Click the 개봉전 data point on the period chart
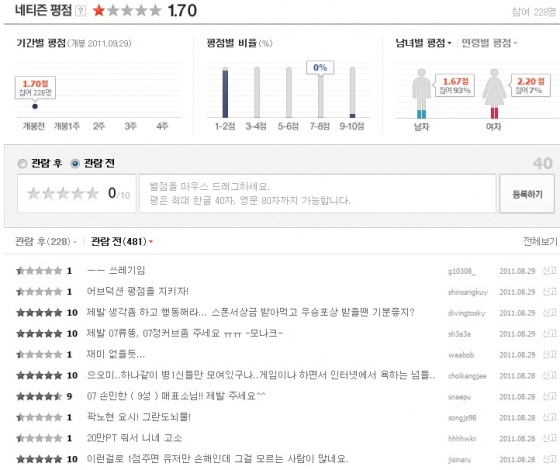 35,106
